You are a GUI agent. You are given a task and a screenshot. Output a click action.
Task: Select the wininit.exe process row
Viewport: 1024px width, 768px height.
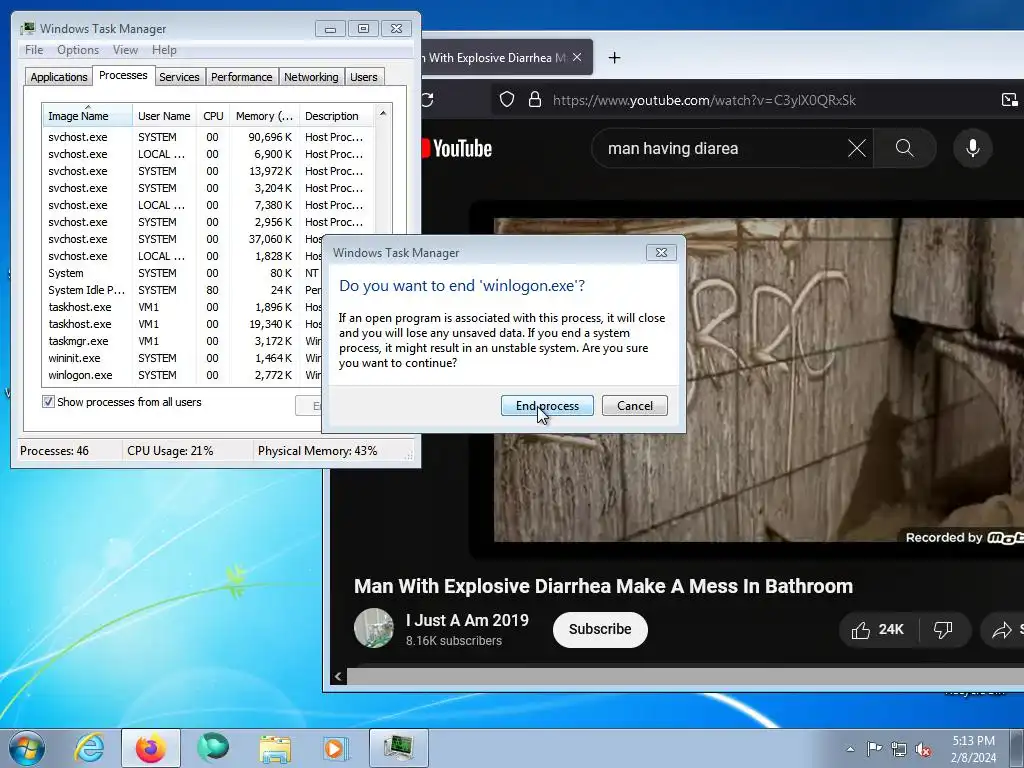(183, 358)
